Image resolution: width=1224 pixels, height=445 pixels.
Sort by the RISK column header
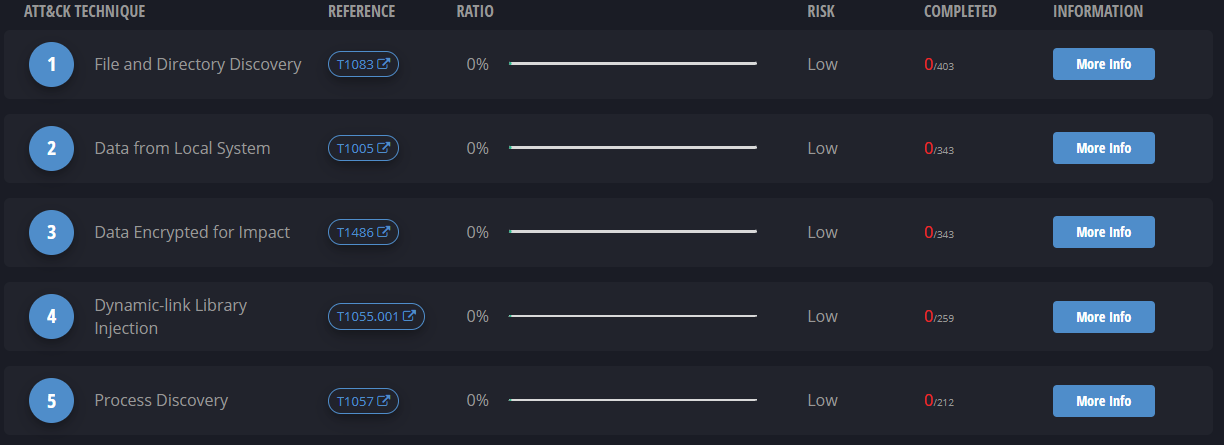[x=821, y=12]
